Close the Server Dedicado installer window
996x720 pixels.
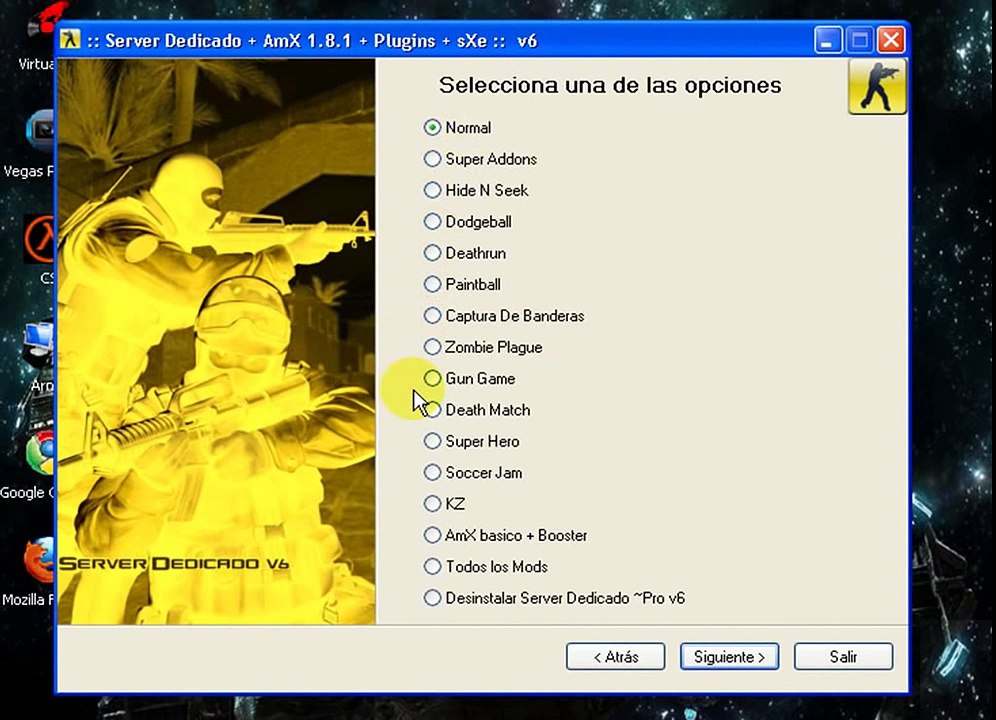tap(891, 41)
